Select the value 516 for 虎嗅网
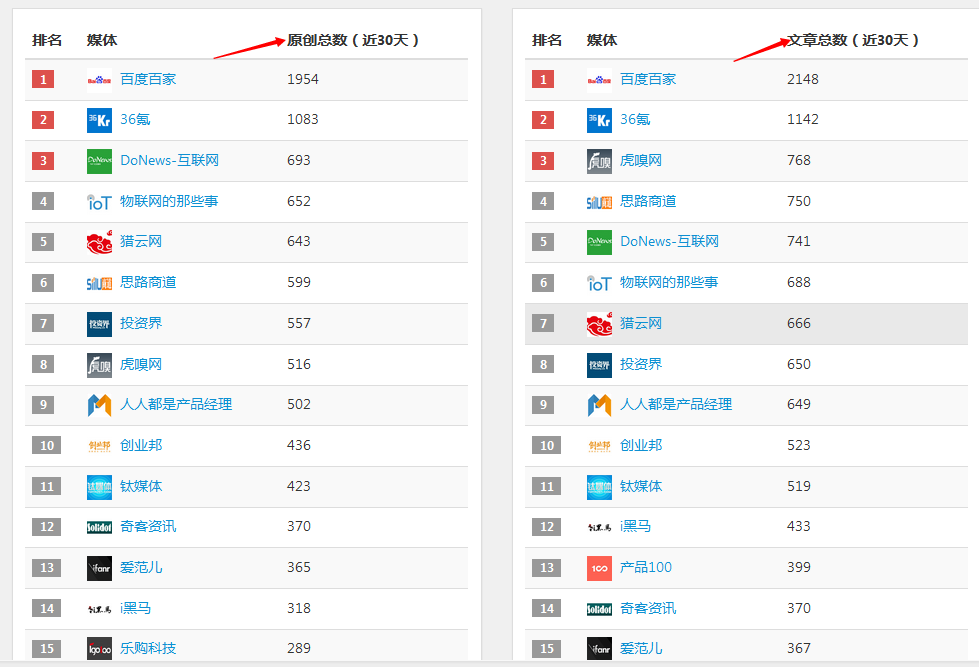Viewport: 979px width, 667px height. click(299, 364)
